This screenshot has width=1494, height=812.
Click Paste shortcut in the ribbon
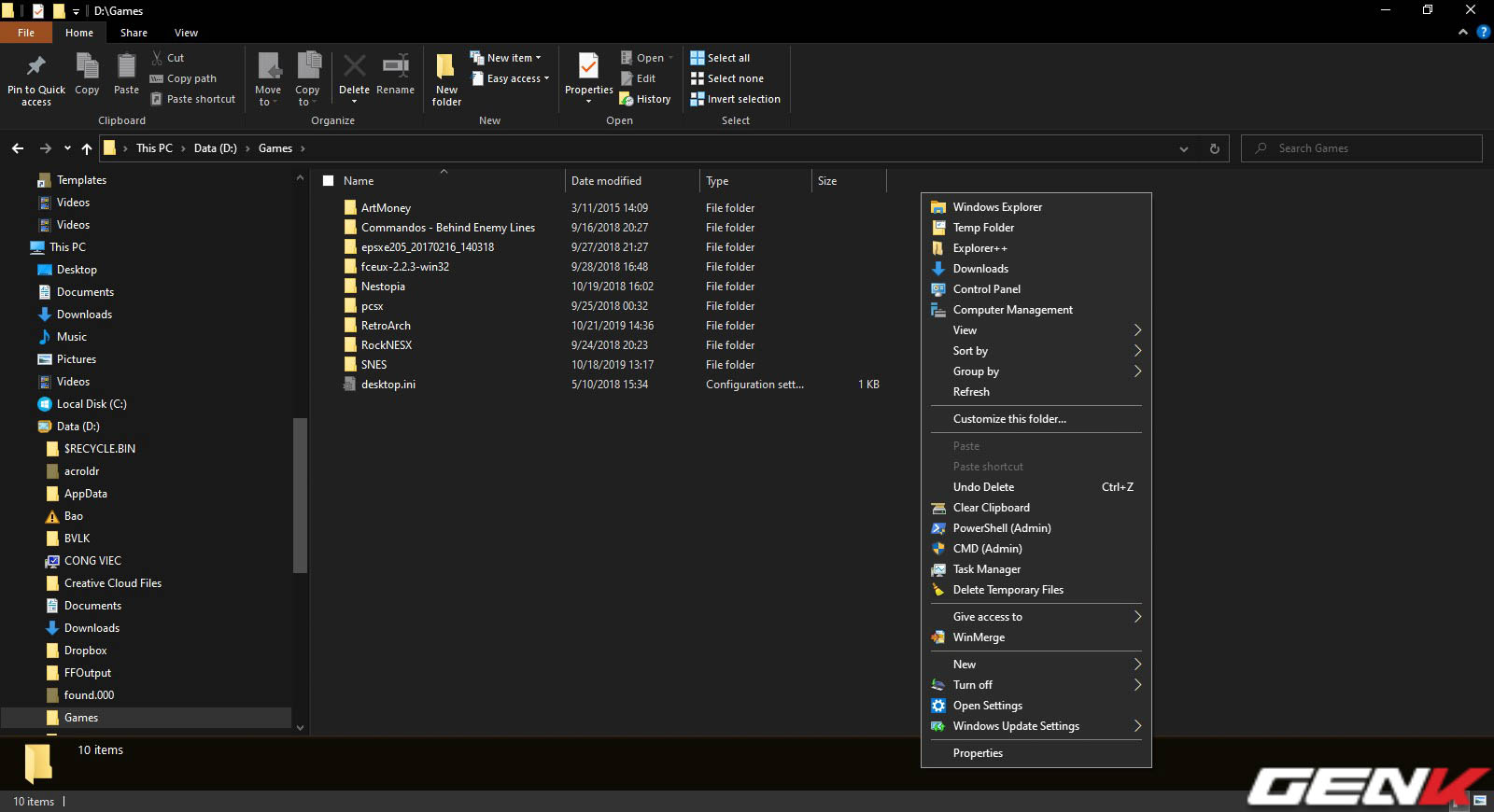[193, 99]
